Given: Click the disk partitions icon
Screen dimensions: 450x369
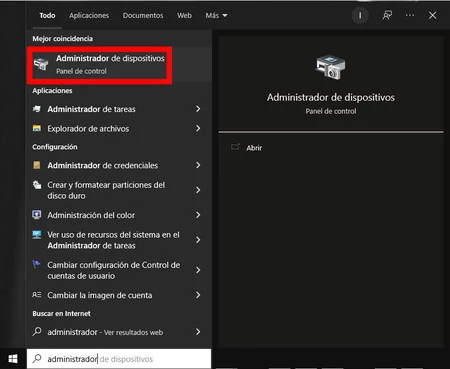Looking at the screenshot, I should pyautogui.click(x=37, y=185).
